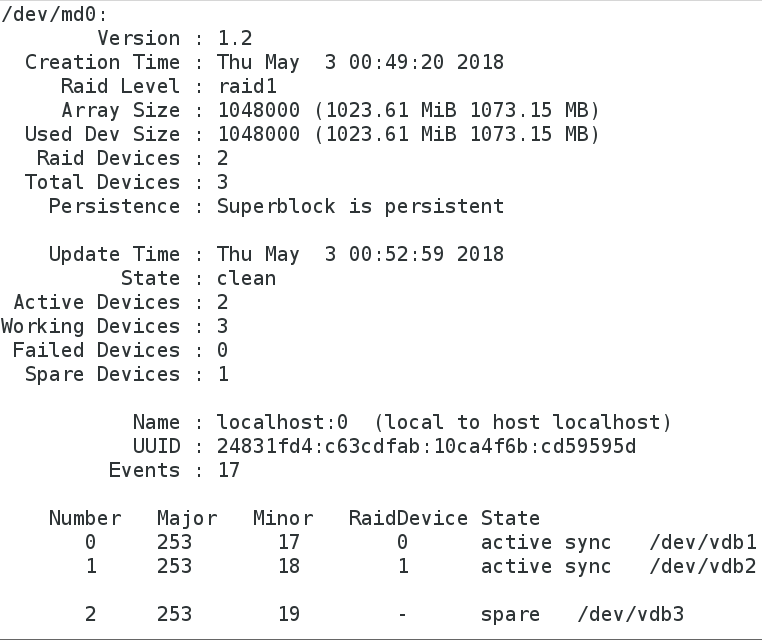
Task: Click 'active sync' in the /dev/vdb2 row
Action: tap(546, 567)
